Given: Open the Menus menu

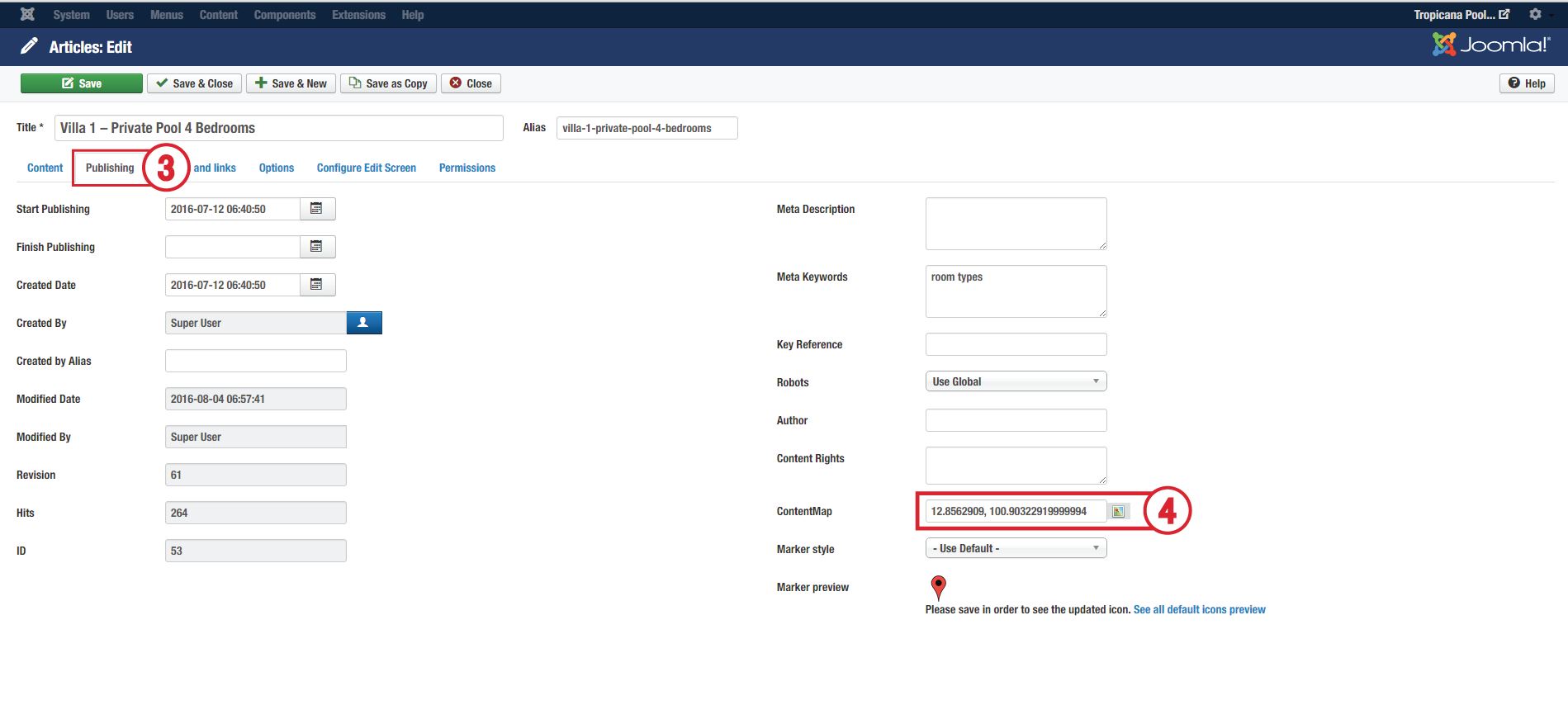Looking at the screenshot, I should pyautogui.click(x=167, y=15).
